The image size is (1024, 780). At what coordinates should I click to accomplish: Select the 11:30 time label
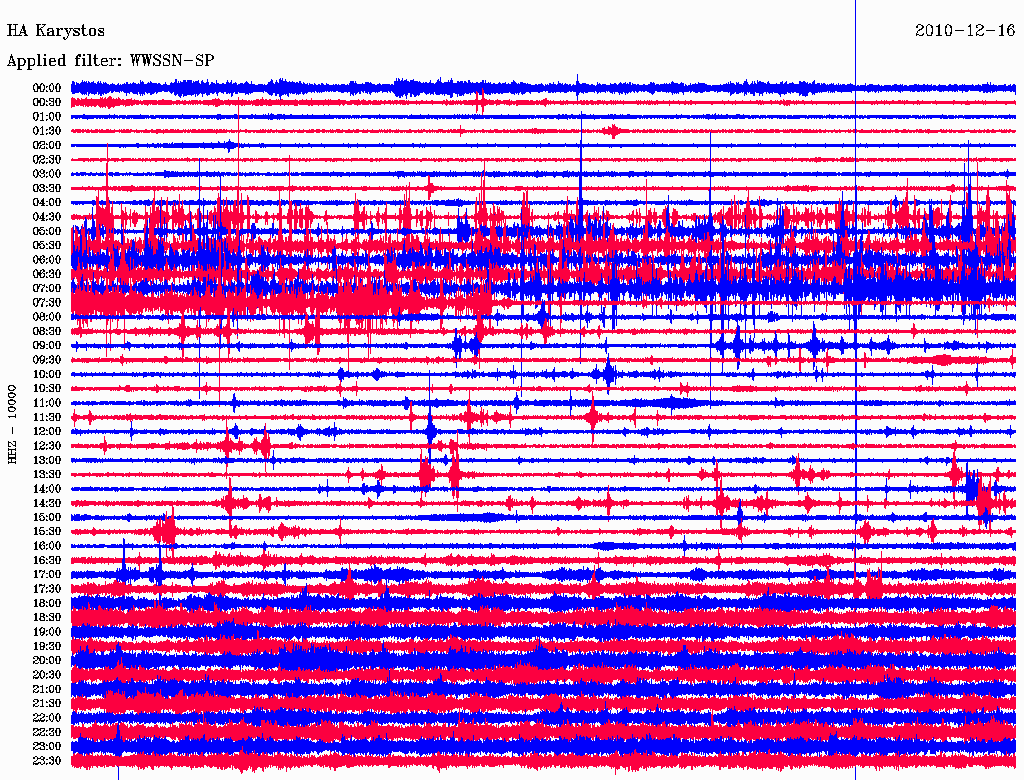coord(46,417)
